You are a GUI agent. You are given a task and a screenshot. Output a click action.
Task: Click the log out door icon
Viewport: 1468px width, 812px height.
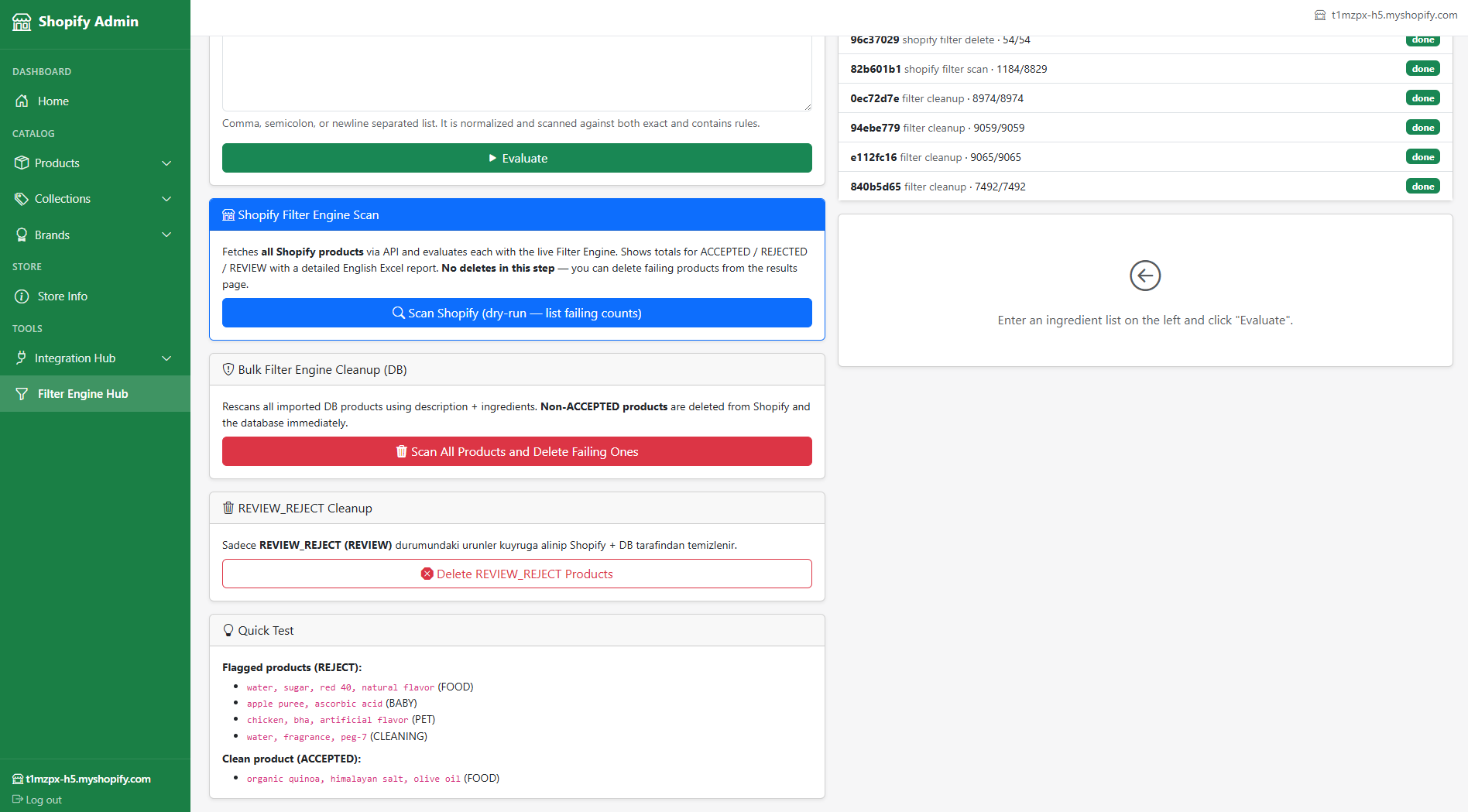pos(18,800)
